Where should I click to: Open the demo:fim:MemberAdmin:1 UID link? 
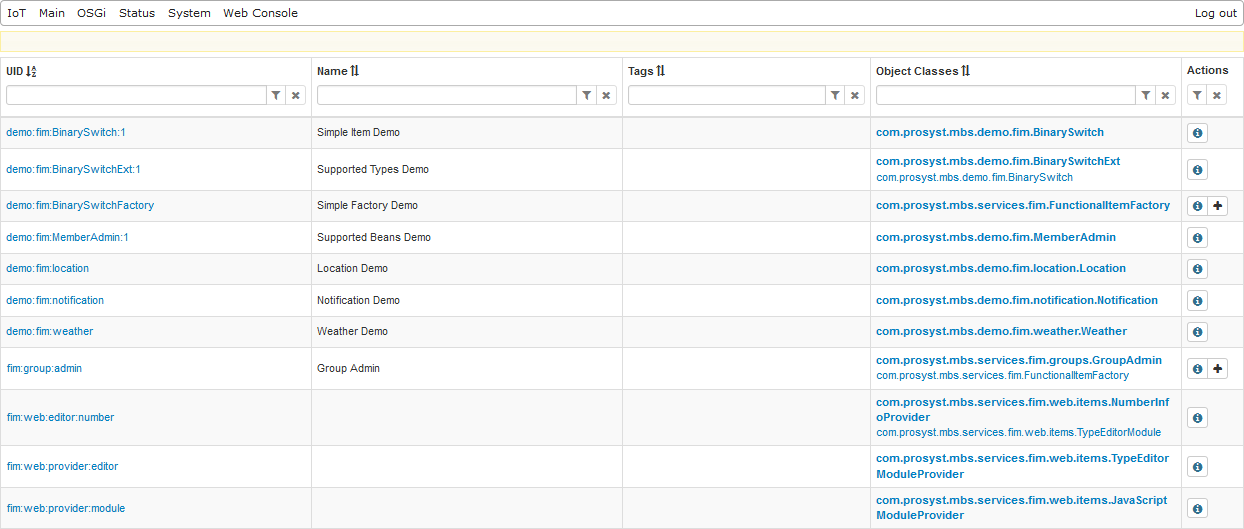coord(67,238)
